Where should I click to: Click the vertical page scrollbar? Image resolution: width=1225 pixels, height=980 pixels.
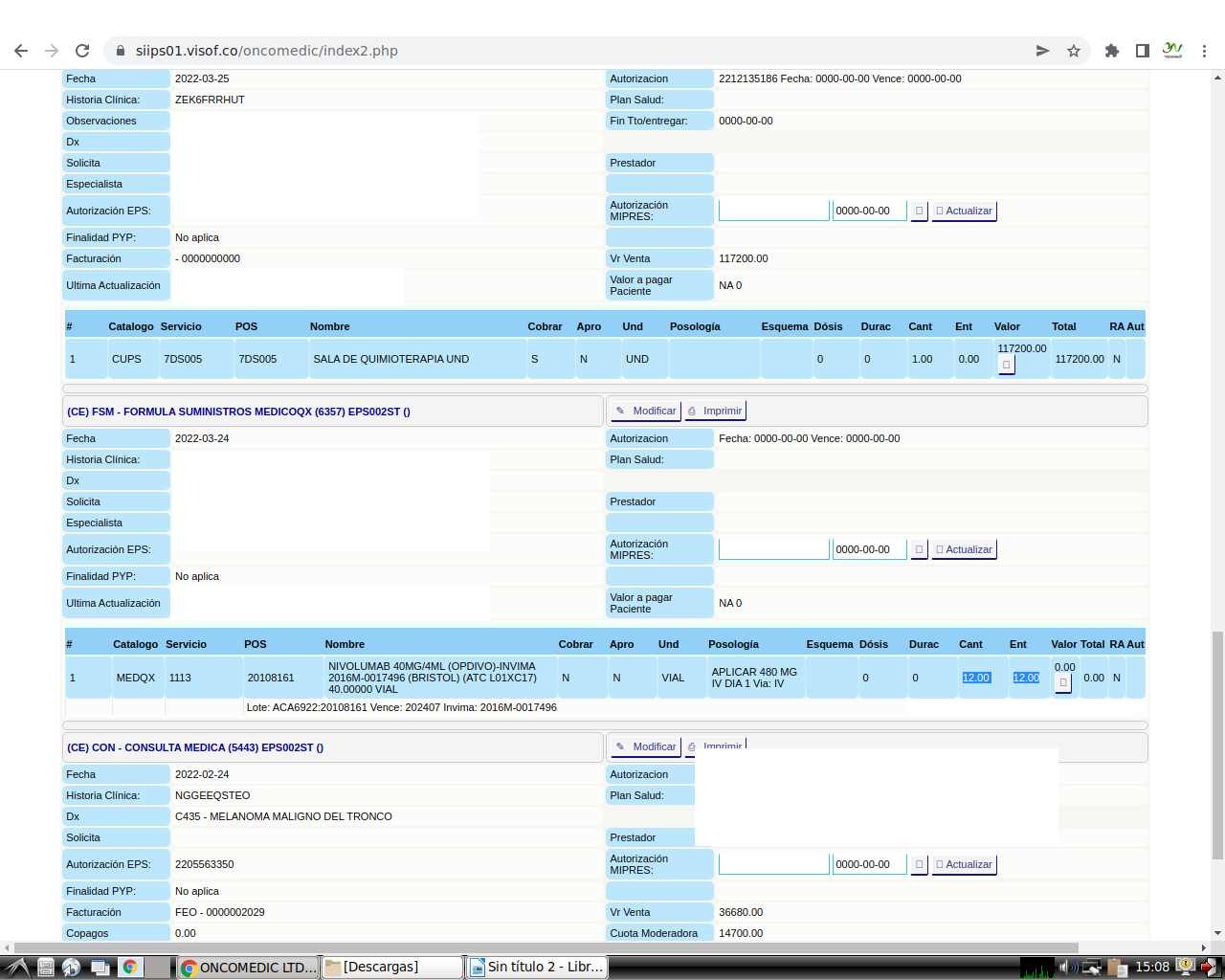1216,746
